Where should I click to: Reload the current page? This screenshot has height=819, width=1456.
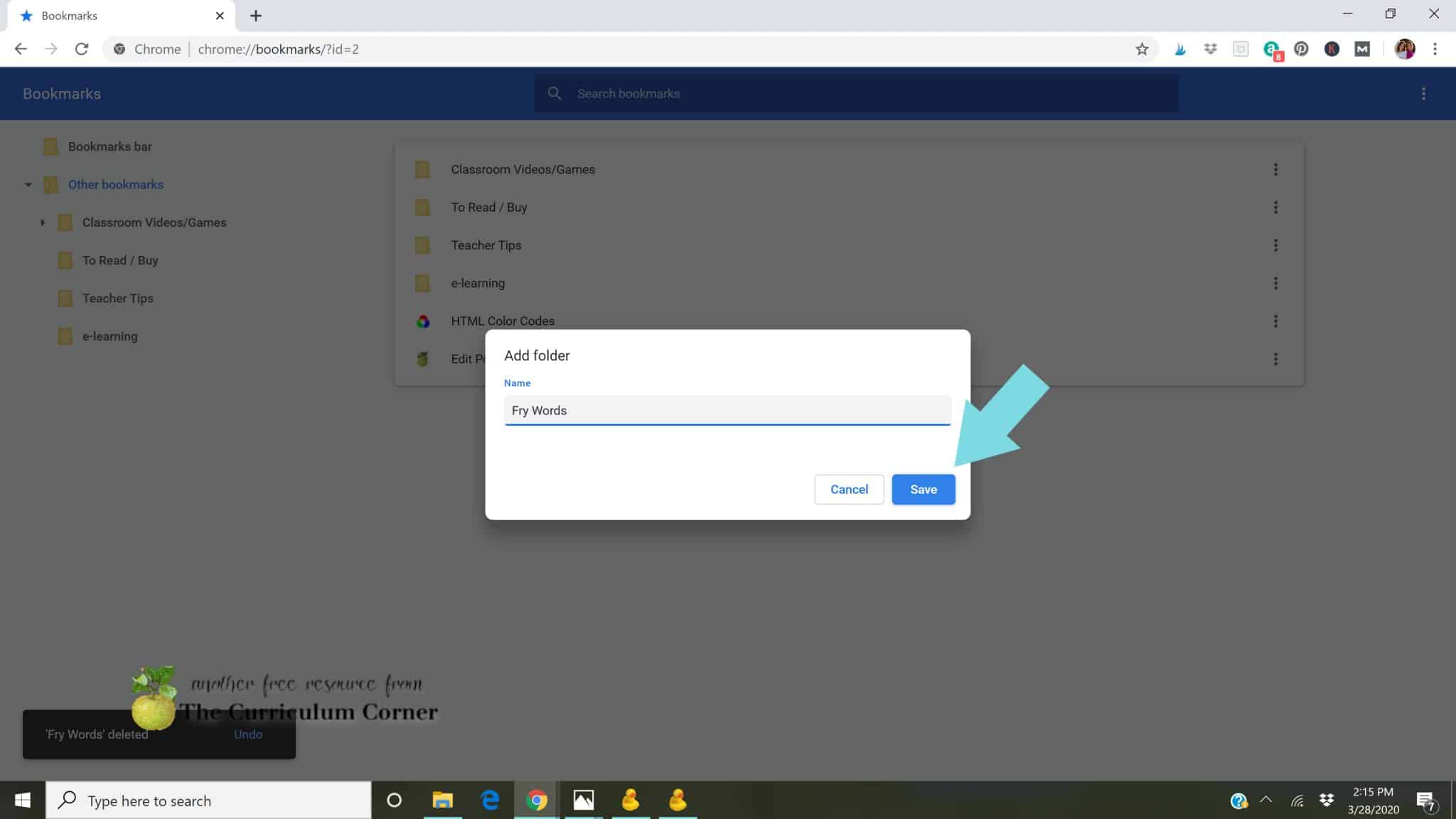[x=82, y=48]
